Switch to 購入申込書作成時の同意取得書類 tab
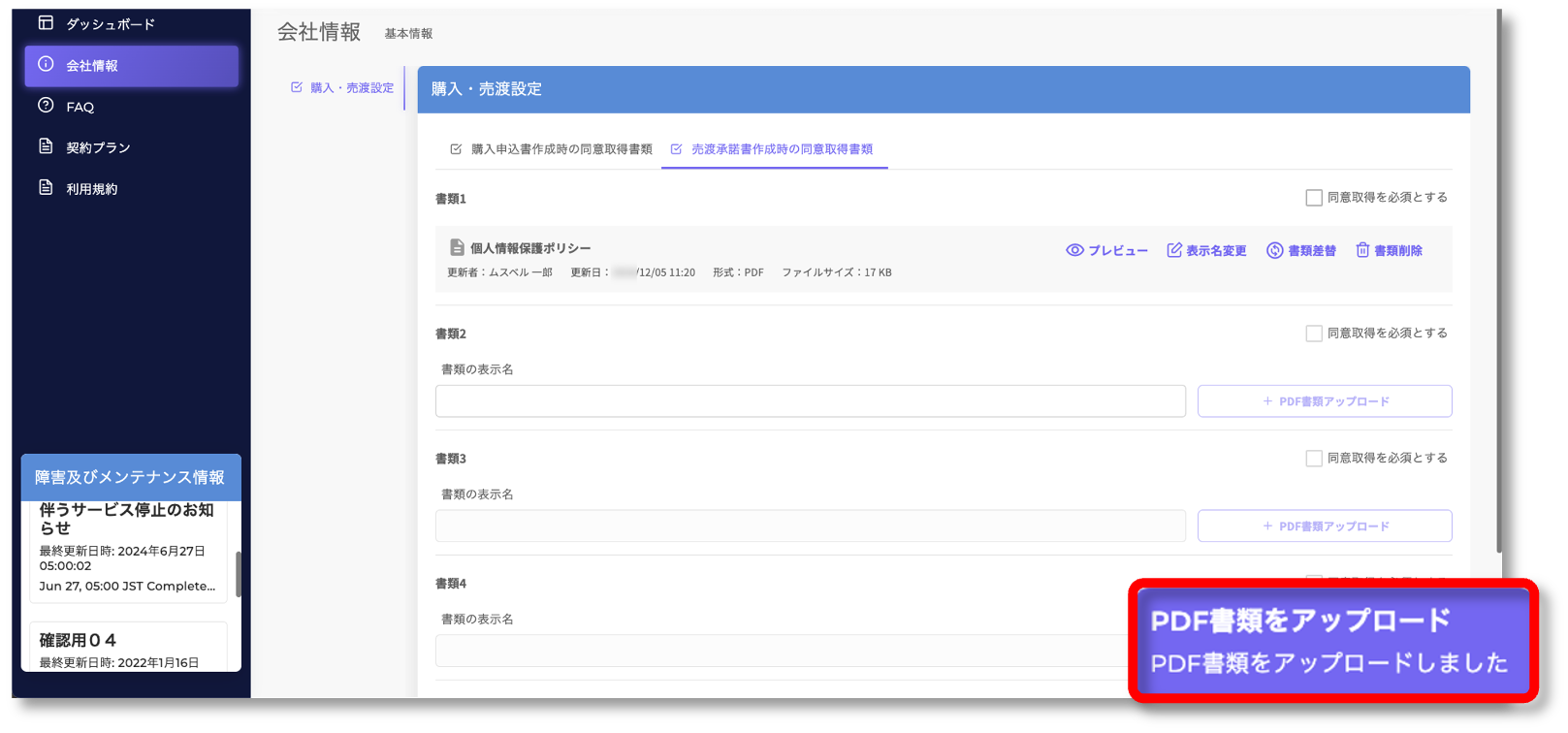This screenshot has height=733, width=1568. pos(552,149)
